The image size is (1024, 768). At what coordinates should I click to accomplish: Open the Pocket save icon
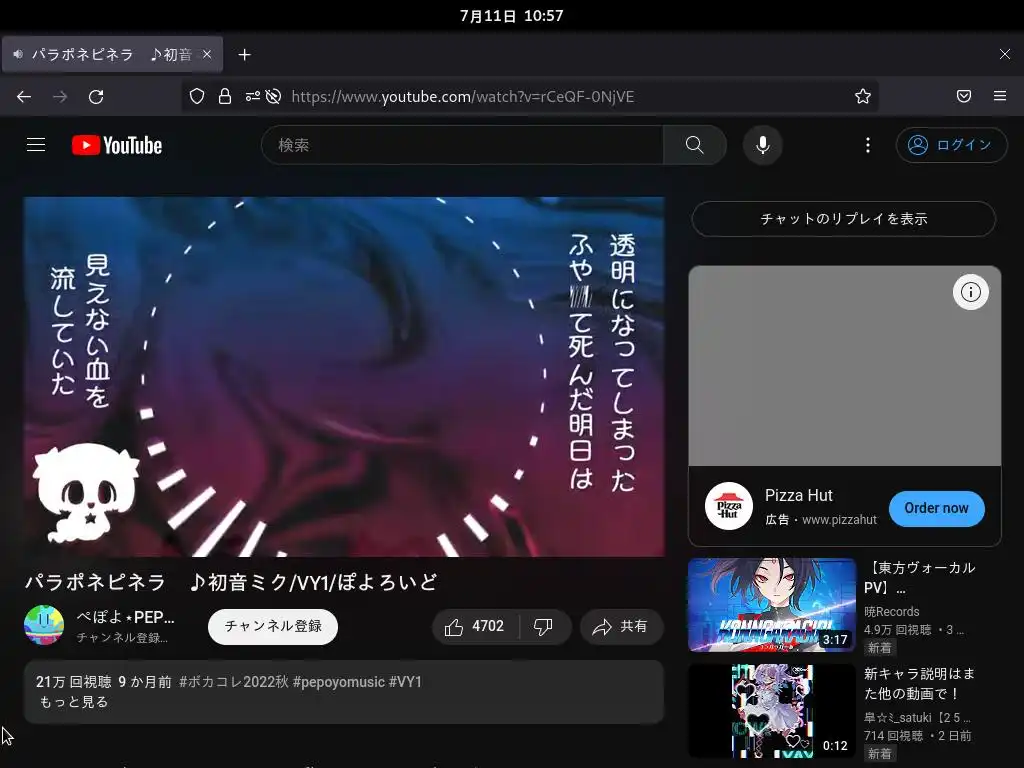coord(964,97)
